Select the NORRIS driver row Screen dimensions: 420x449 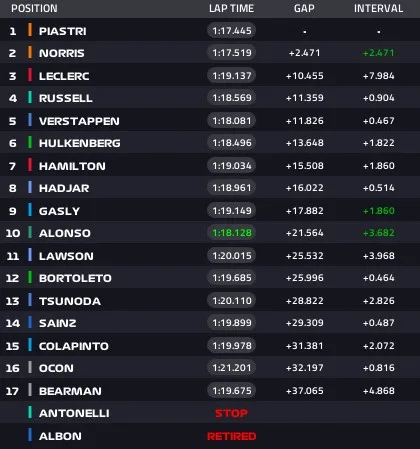(210, 53)
